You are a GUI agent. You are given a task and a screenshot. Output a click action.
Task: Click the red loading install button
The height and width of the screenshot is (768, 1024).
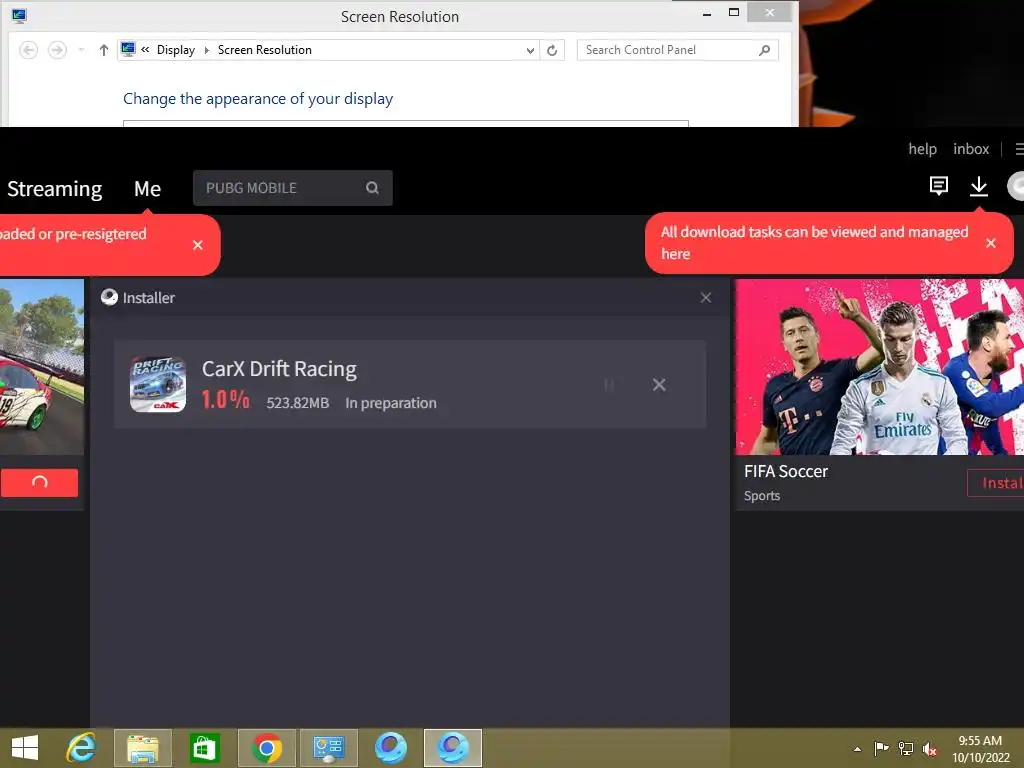[x=39, y=483]
